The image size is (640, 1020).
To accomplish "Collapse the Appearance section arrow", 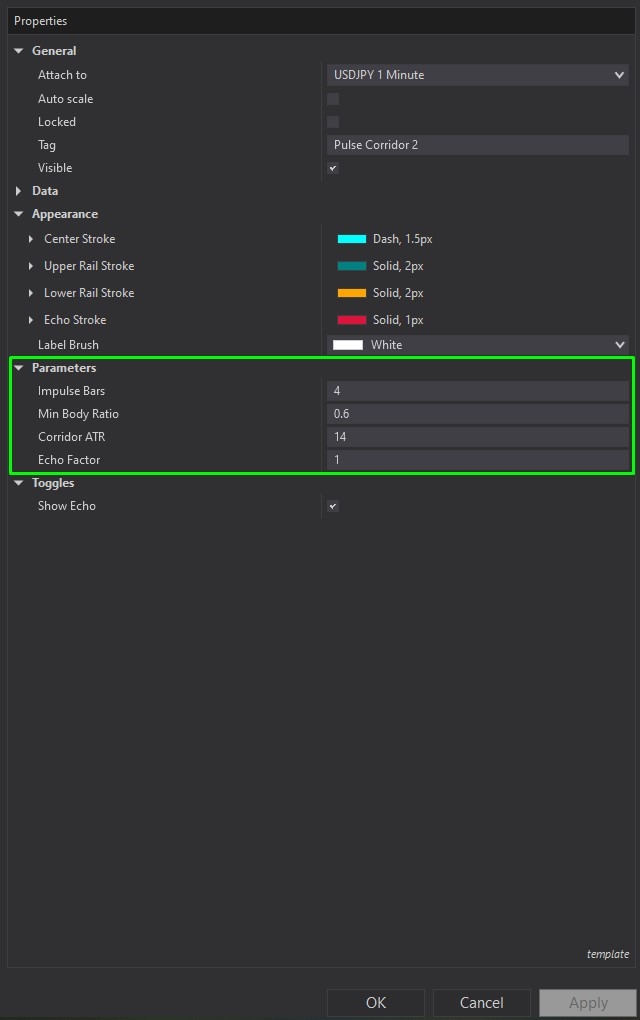I will [18, 214].
